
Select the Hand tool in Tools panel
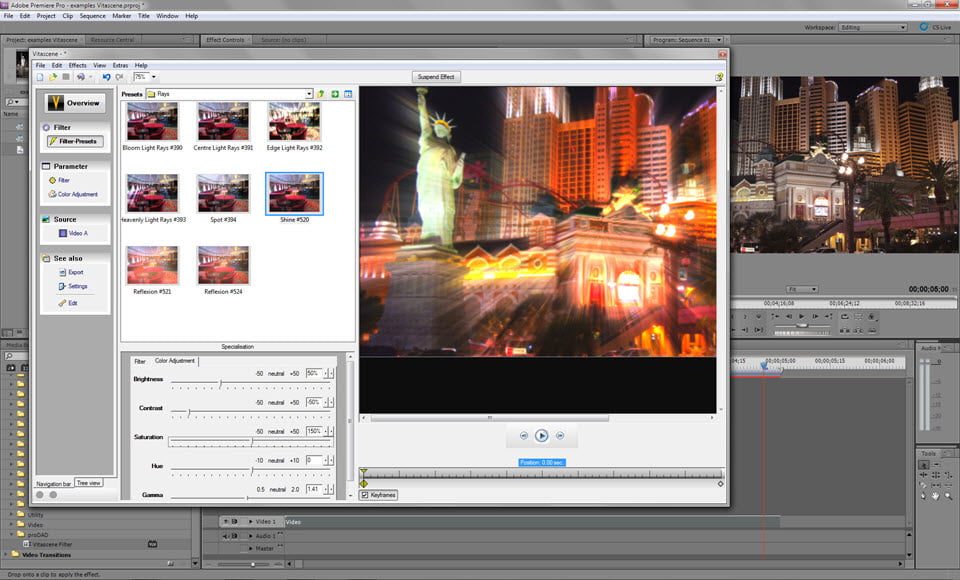[x=936, y=496]
